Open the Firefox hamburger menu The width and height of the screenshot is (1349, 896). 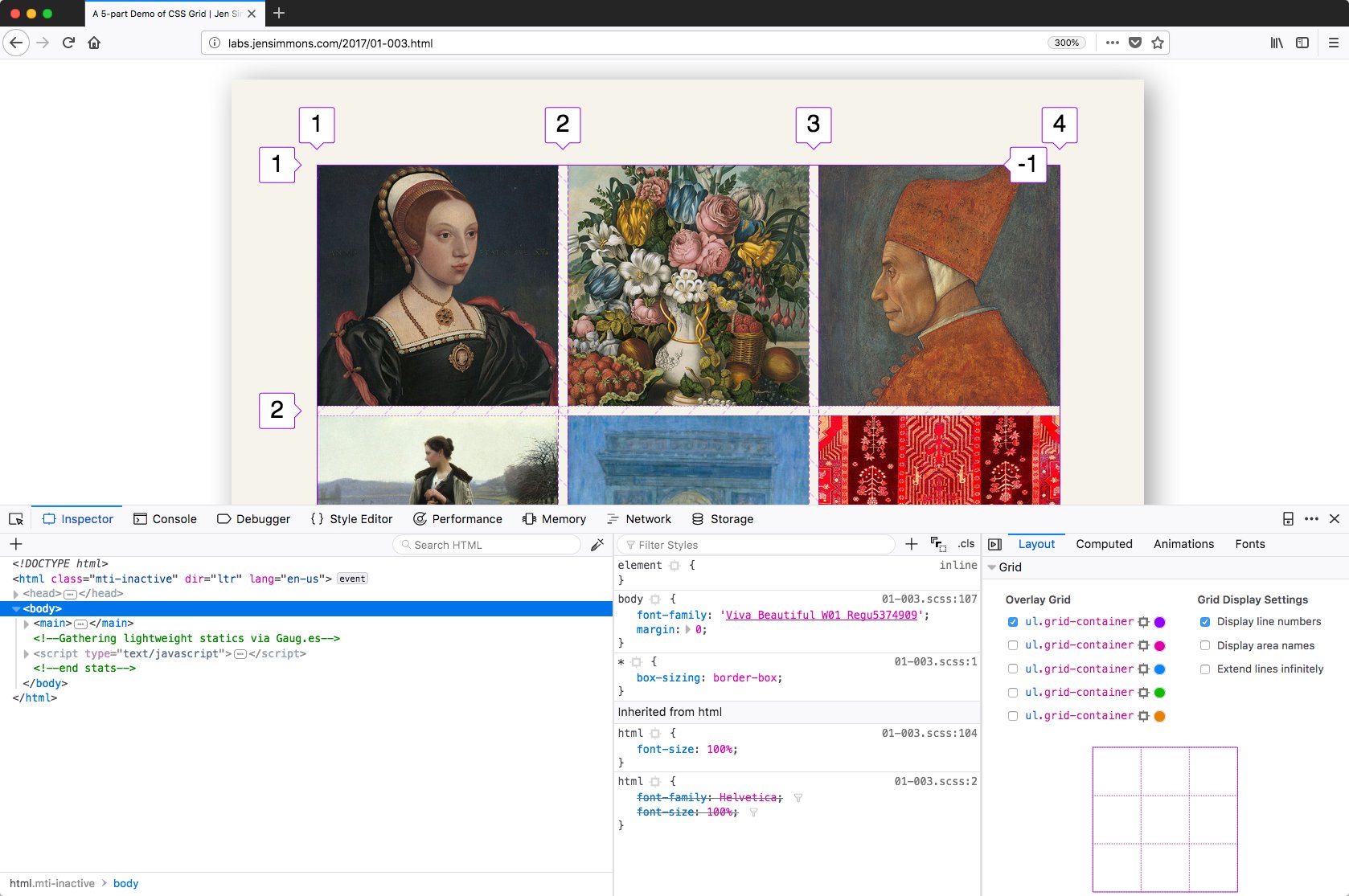point(1333,43)
